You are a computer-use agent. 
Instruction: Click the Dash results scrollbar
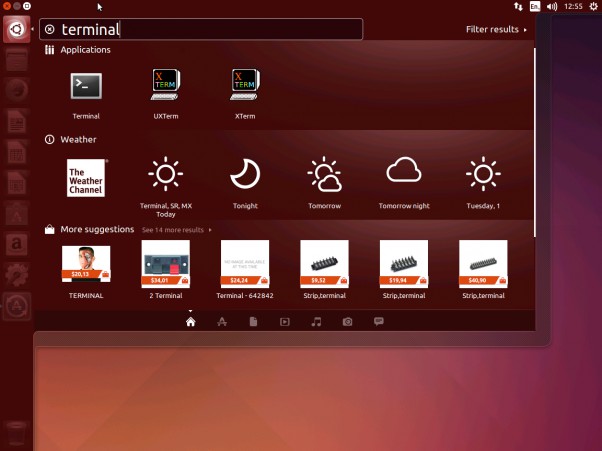tap(534, 142)
